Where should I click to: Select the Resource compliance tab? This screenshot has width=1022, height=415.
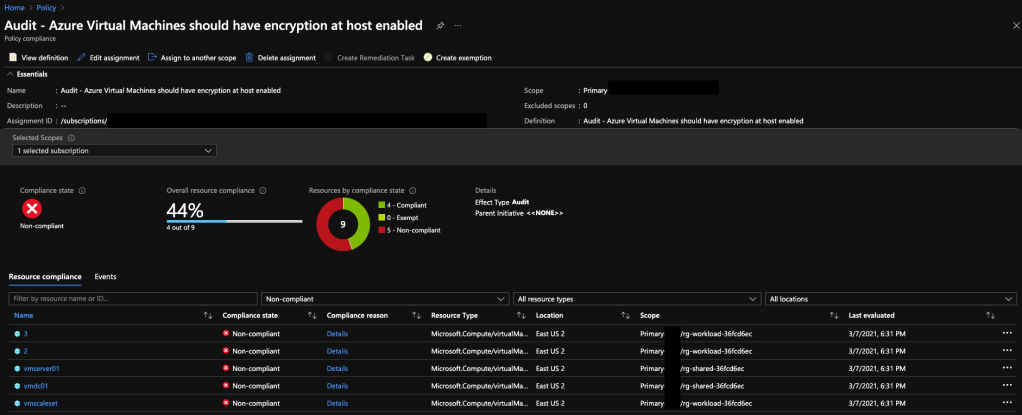click(x=45, y=276)
